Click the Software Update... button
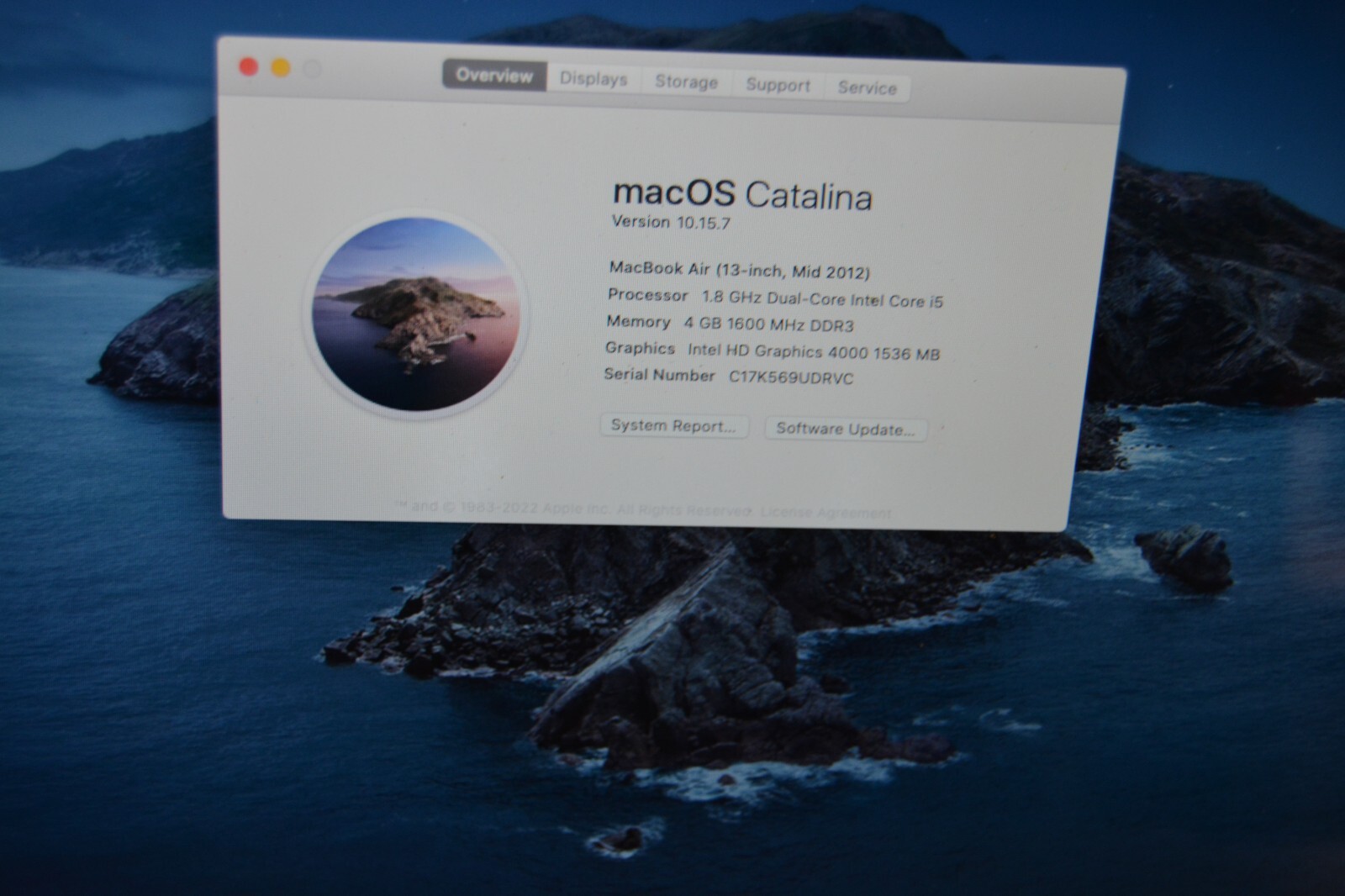1345x896 pixels. (845, 429)
